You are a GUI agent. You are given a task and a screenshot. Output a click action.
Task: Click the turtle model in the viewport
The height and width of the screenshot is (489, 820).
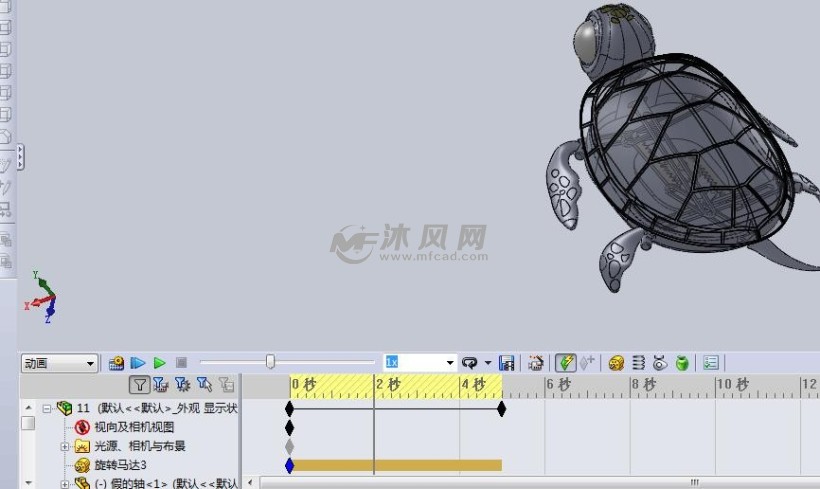click(x=684, y=152)
